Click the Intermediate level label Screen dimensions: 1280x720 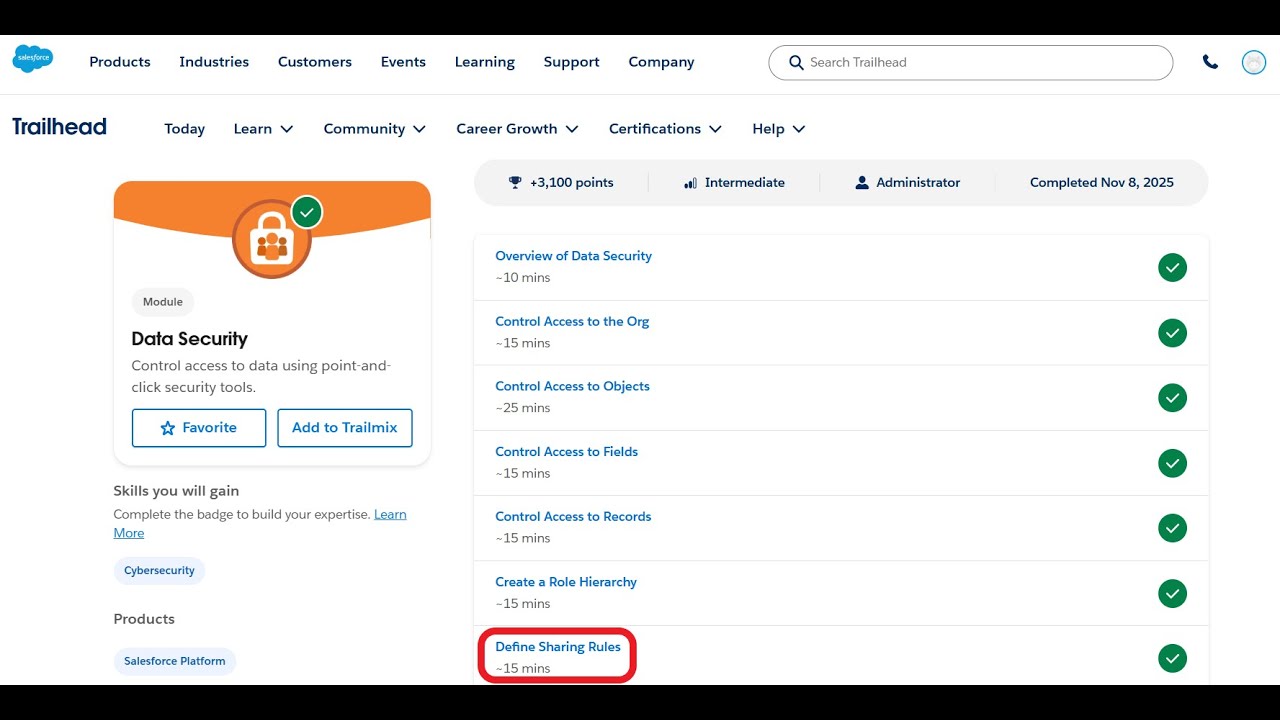coord(745,183)
